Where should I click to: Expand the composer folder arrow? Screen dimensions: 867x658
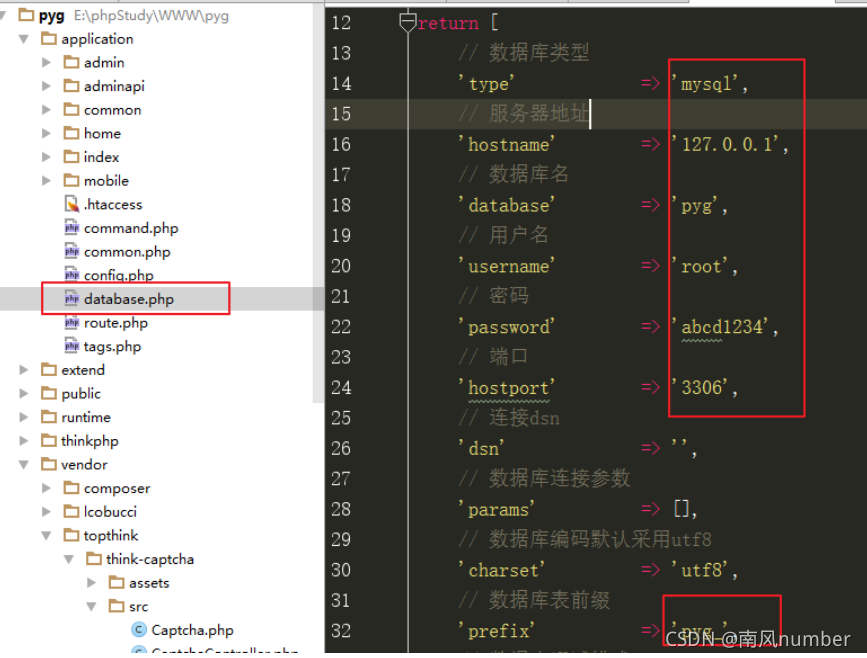pyautogui.click(x=46, y=488)
